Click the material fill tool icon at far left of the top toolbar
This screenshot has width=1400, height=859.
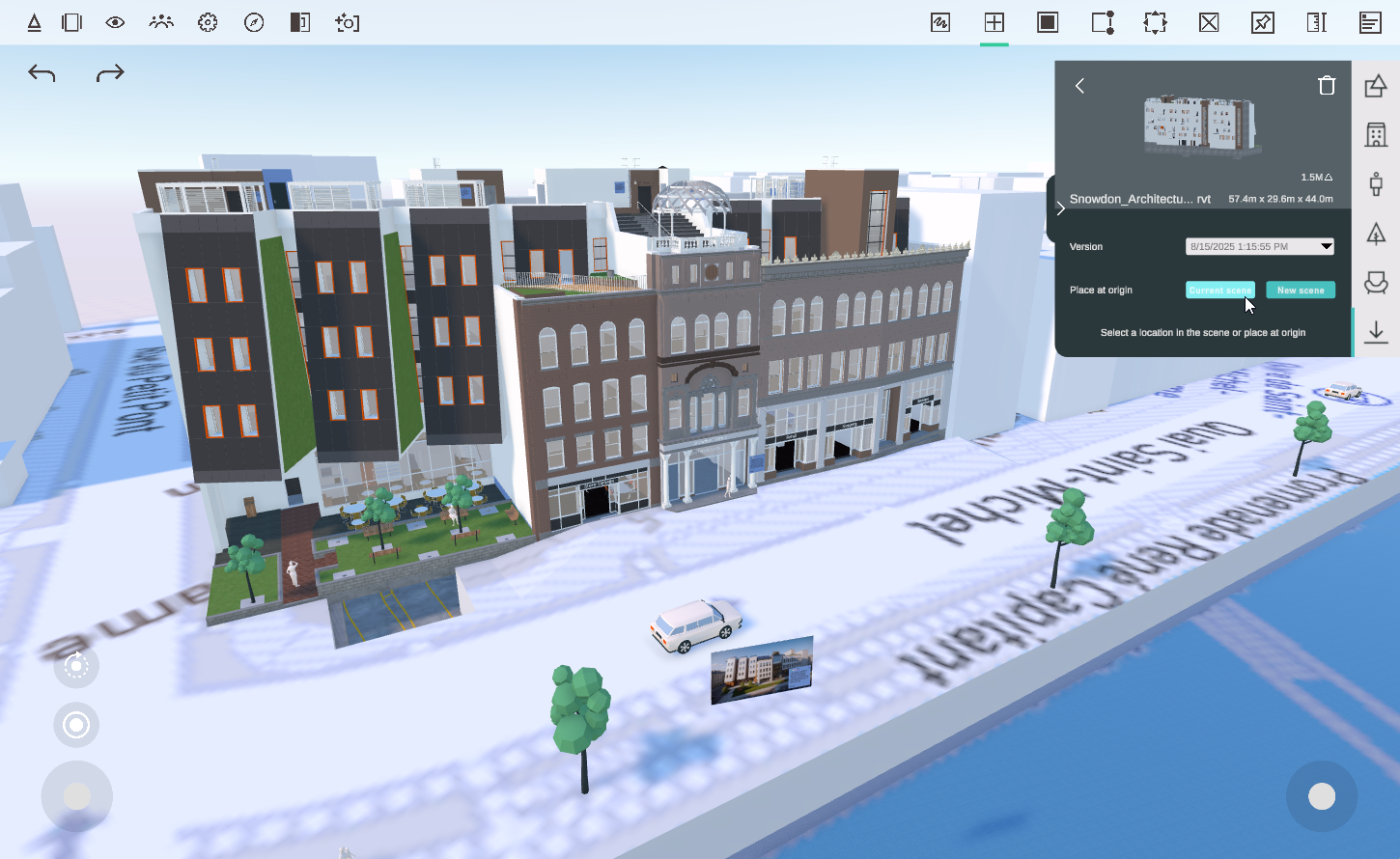click(34, 22)
